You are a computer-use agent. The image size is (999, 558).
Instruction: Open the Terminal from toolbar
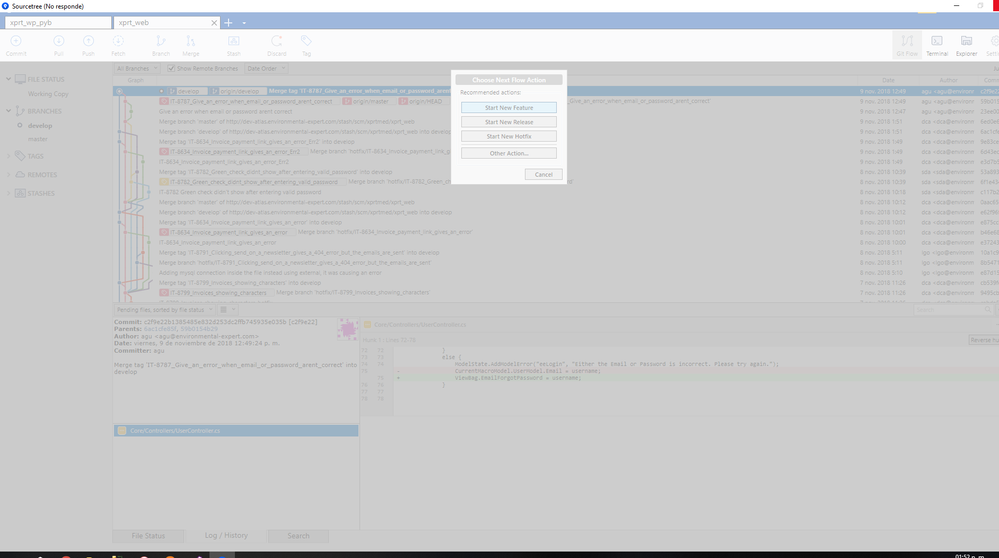(937, 45)
